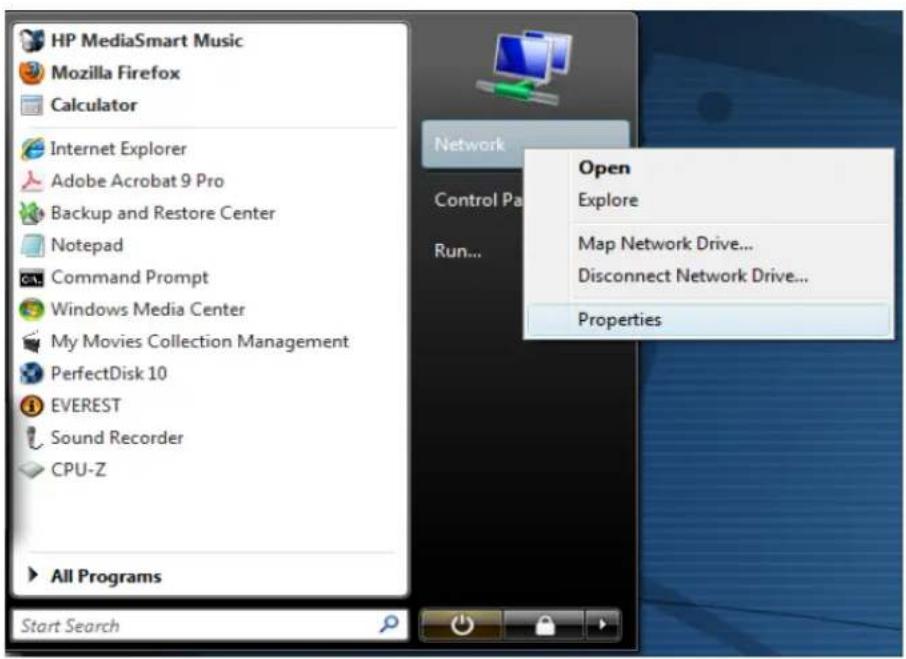Open Control Panel from Start menu
This screenshot has width=906, height=659.
click(x=478, y=200)
